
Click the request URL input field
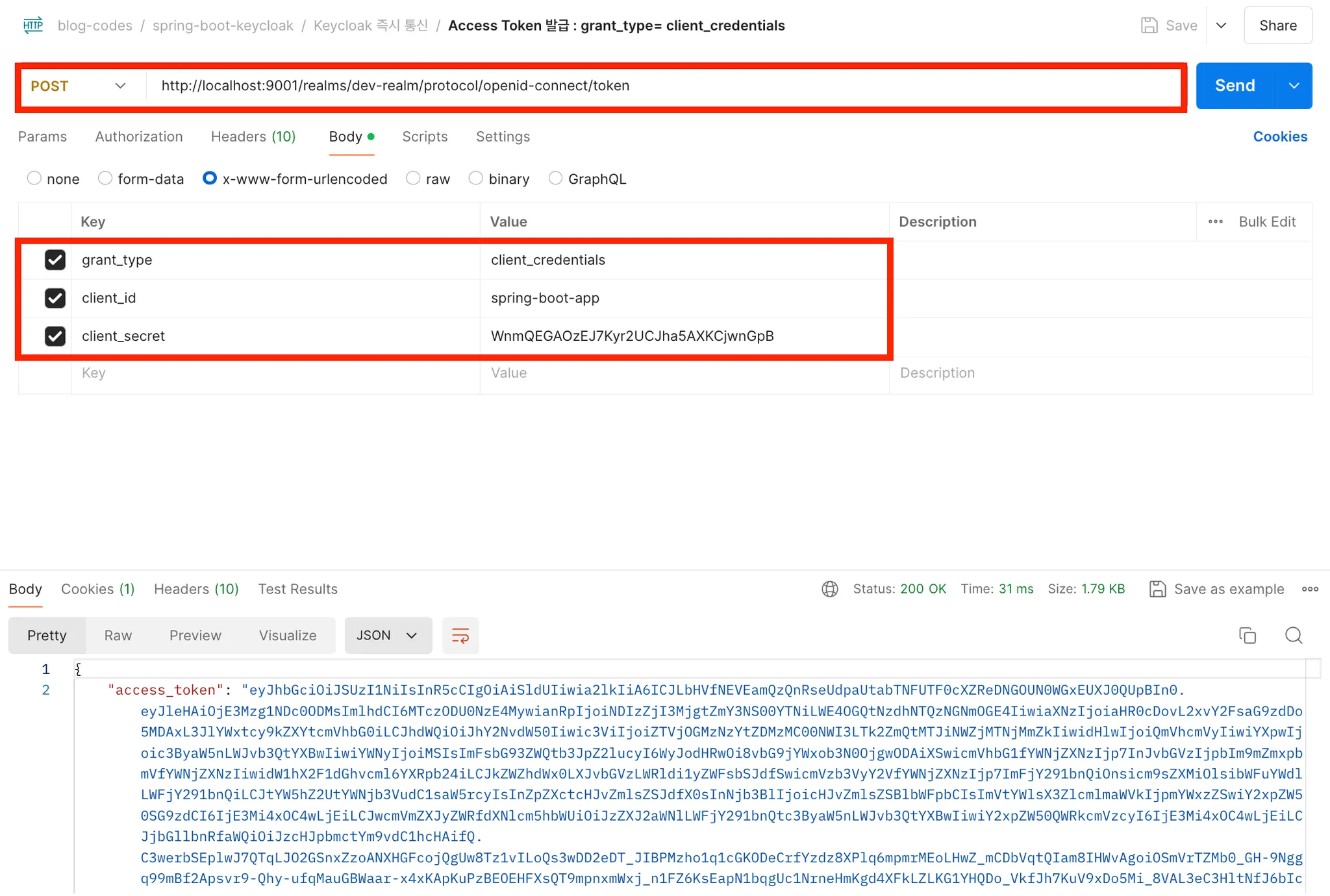(662, 86)
